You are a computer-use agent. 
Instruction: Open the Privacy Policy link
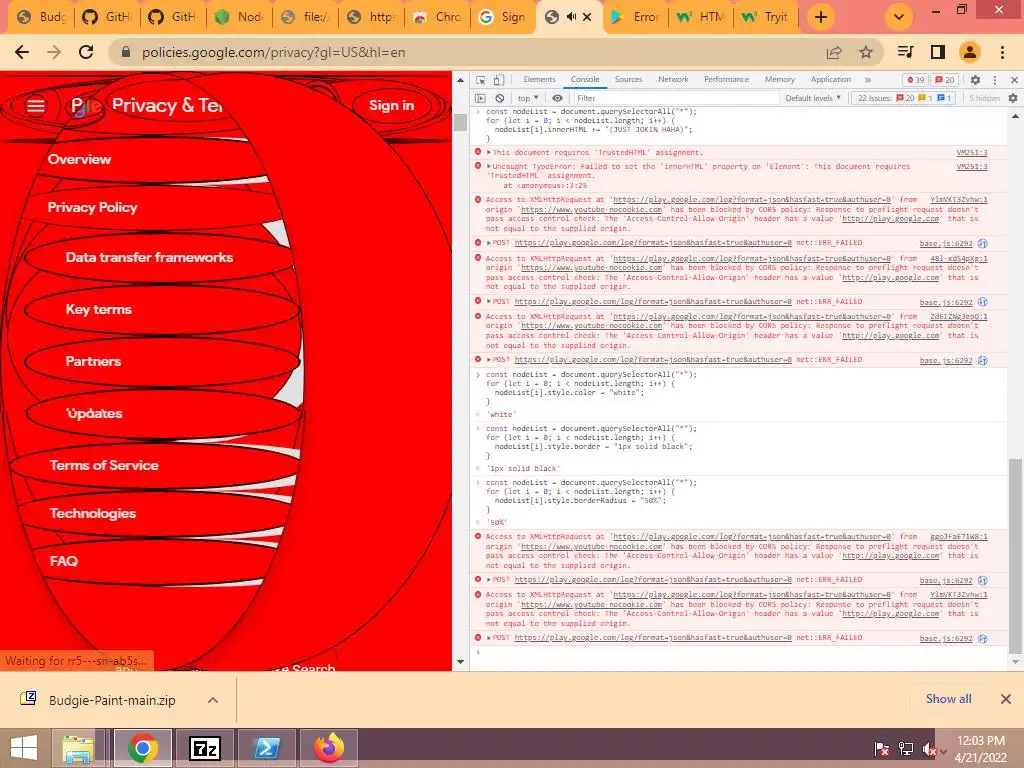coord(92,207)
